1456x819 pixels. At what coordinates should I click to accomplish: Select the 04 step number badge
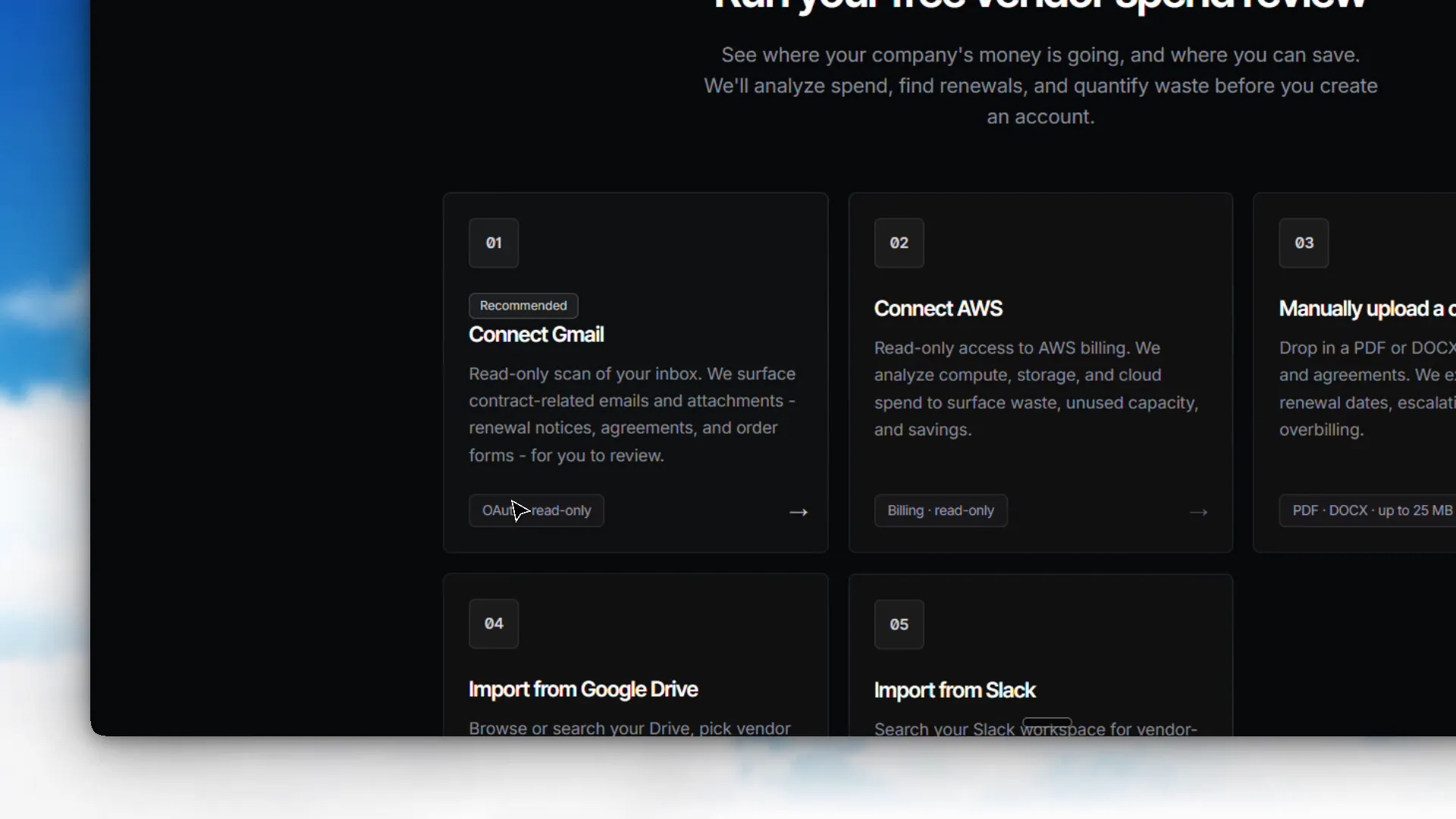[x=494, y=623]
